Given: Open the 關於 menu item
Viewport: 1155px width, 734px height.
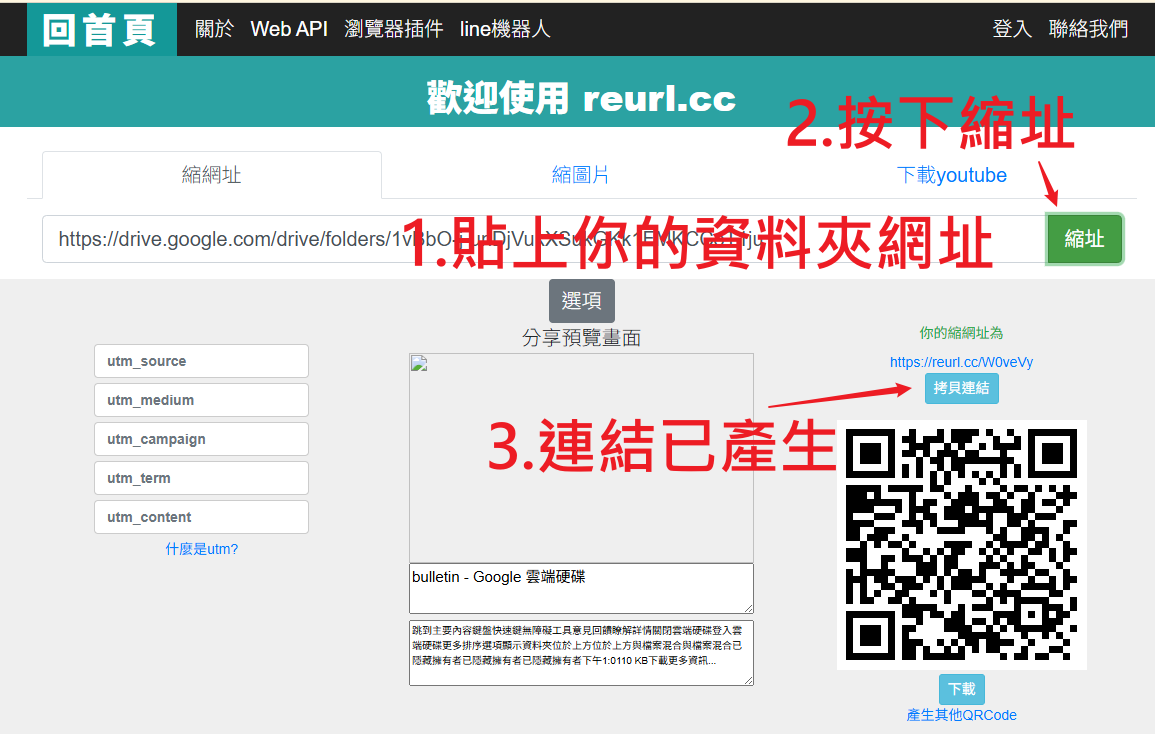Looking at the screenshot, I should (214, 29).
